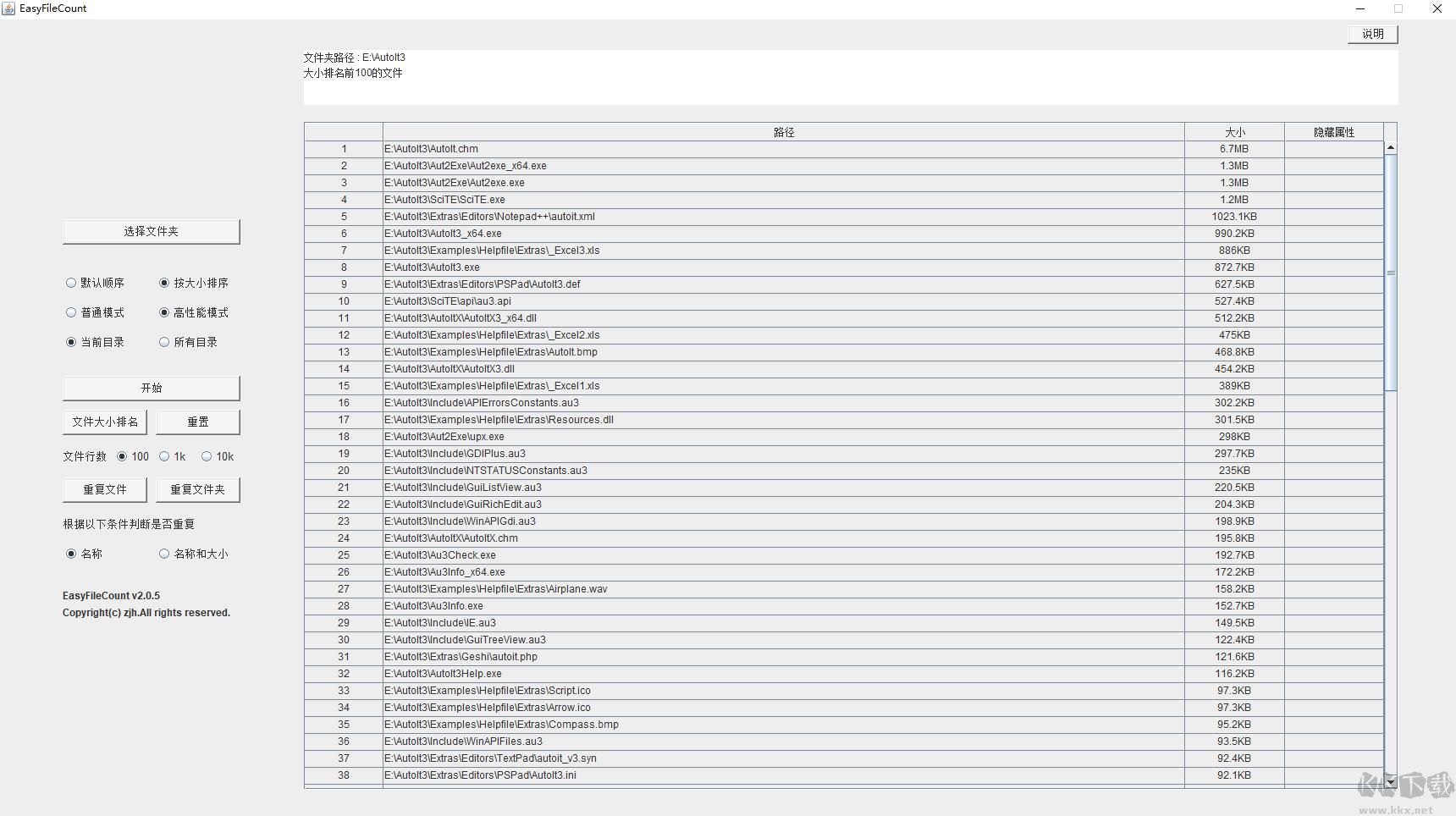1456x816 pixels.
Task: Close the EasyFileCount window
Action: coord(1437,8)
